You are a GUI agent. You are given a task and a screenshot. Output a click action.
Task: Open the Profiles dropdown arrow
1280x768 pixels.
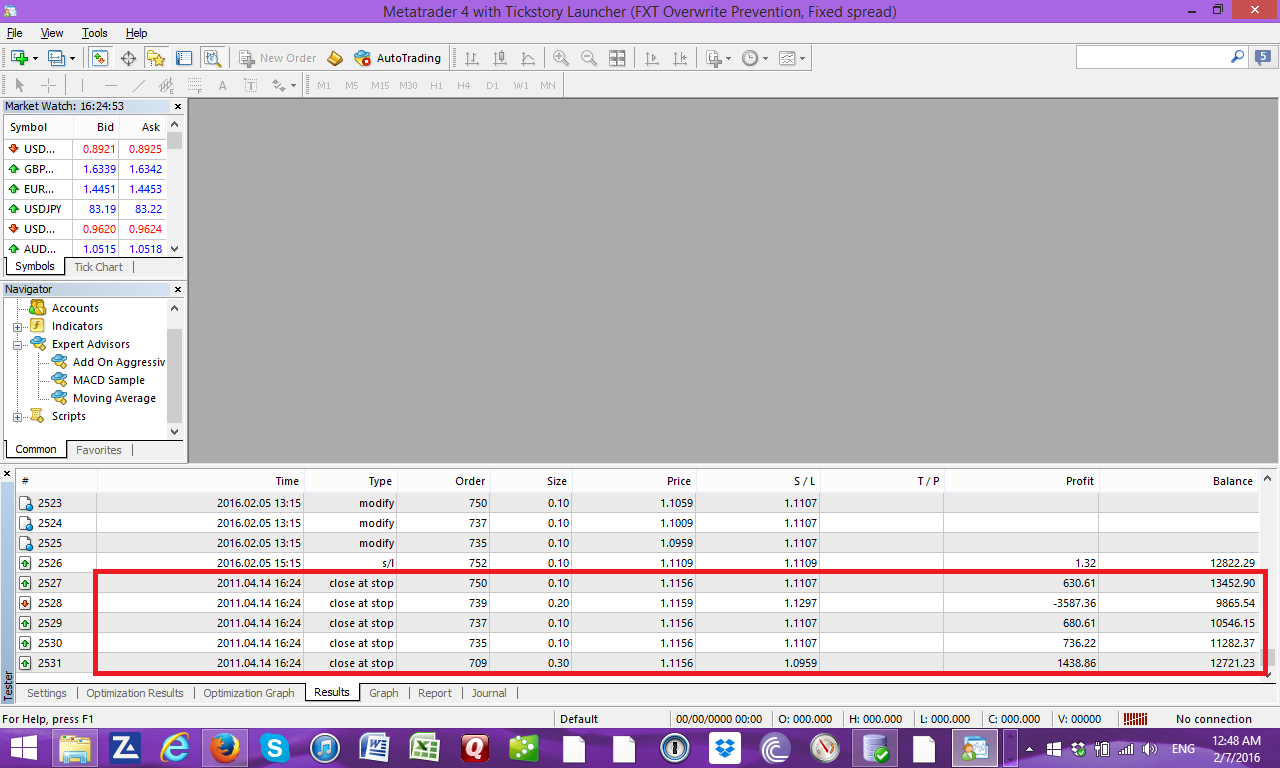click(x=72, y=58)
